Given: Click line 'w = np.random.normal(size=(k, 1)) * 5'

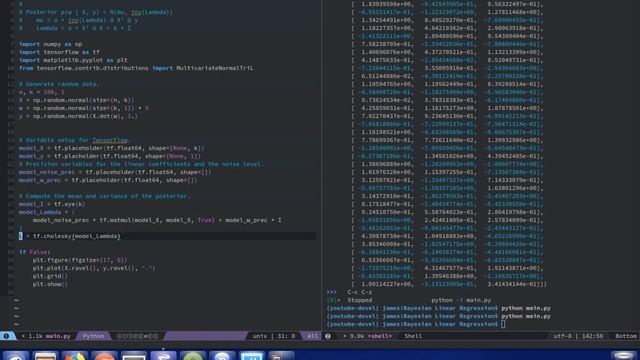Looking at the screenshot, I should tap(84, 108).
